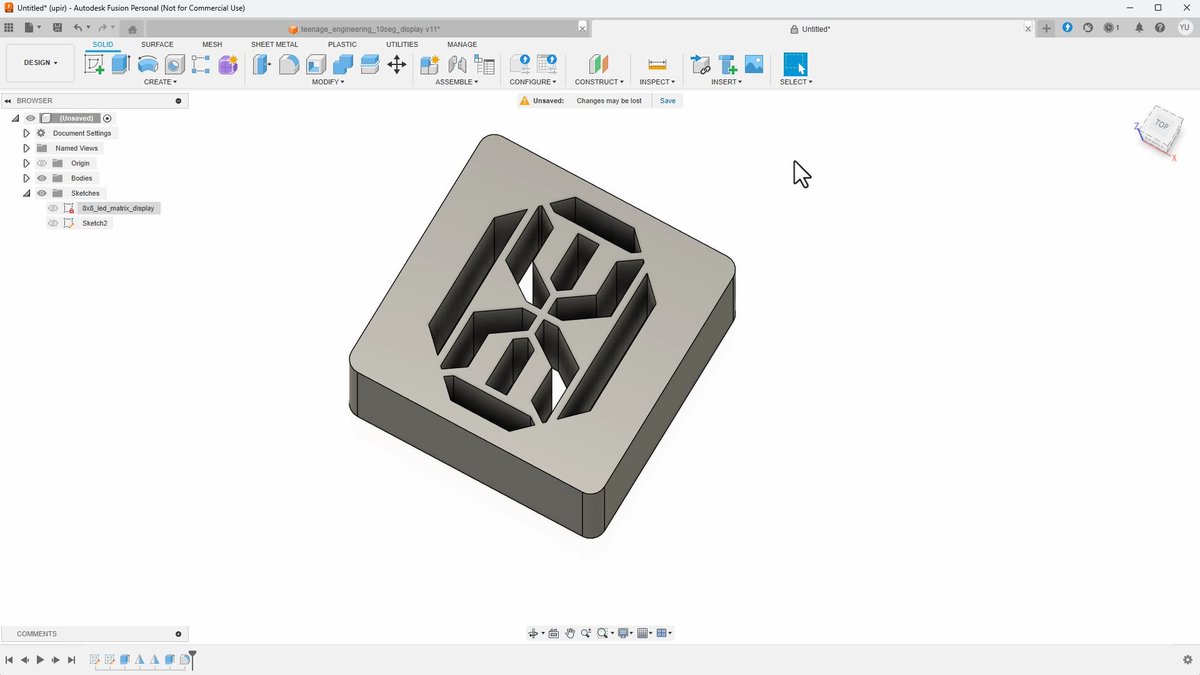Activate the (Unsaved) component radio button
1200x675 pixels.
(107, 118)
